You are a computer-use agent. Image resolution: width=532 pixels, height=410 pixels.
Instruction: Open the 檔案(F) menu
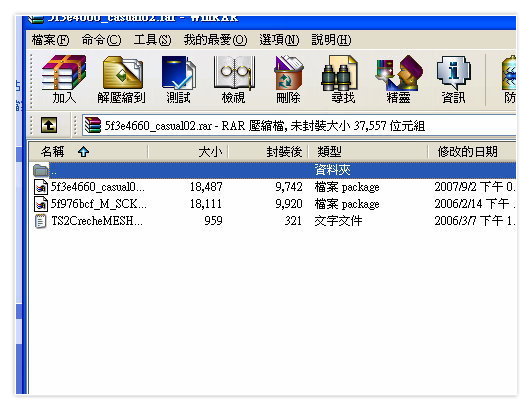point(50,40)
